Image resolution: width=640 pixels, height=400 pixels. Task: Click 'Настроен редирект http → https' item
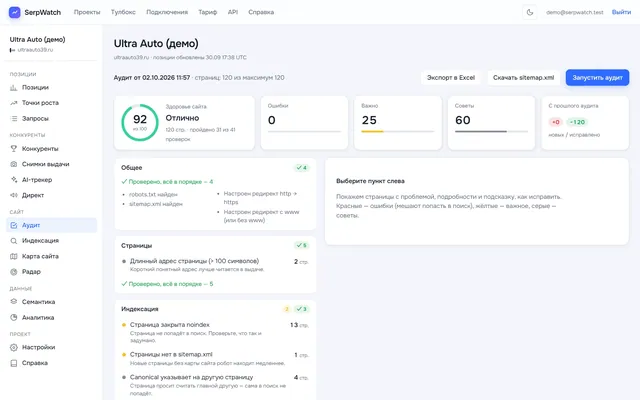pos(260,198)
